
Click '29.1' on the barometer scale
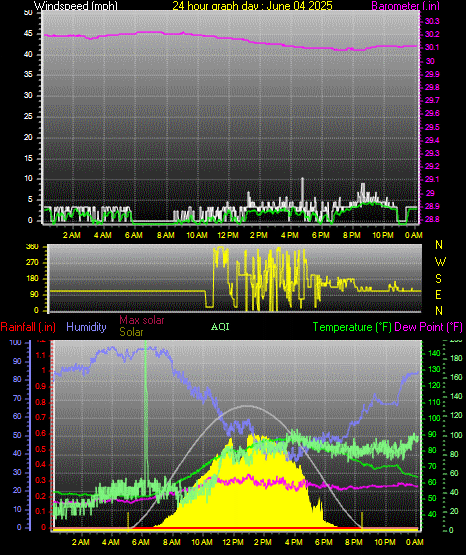[x=432, y=179]
